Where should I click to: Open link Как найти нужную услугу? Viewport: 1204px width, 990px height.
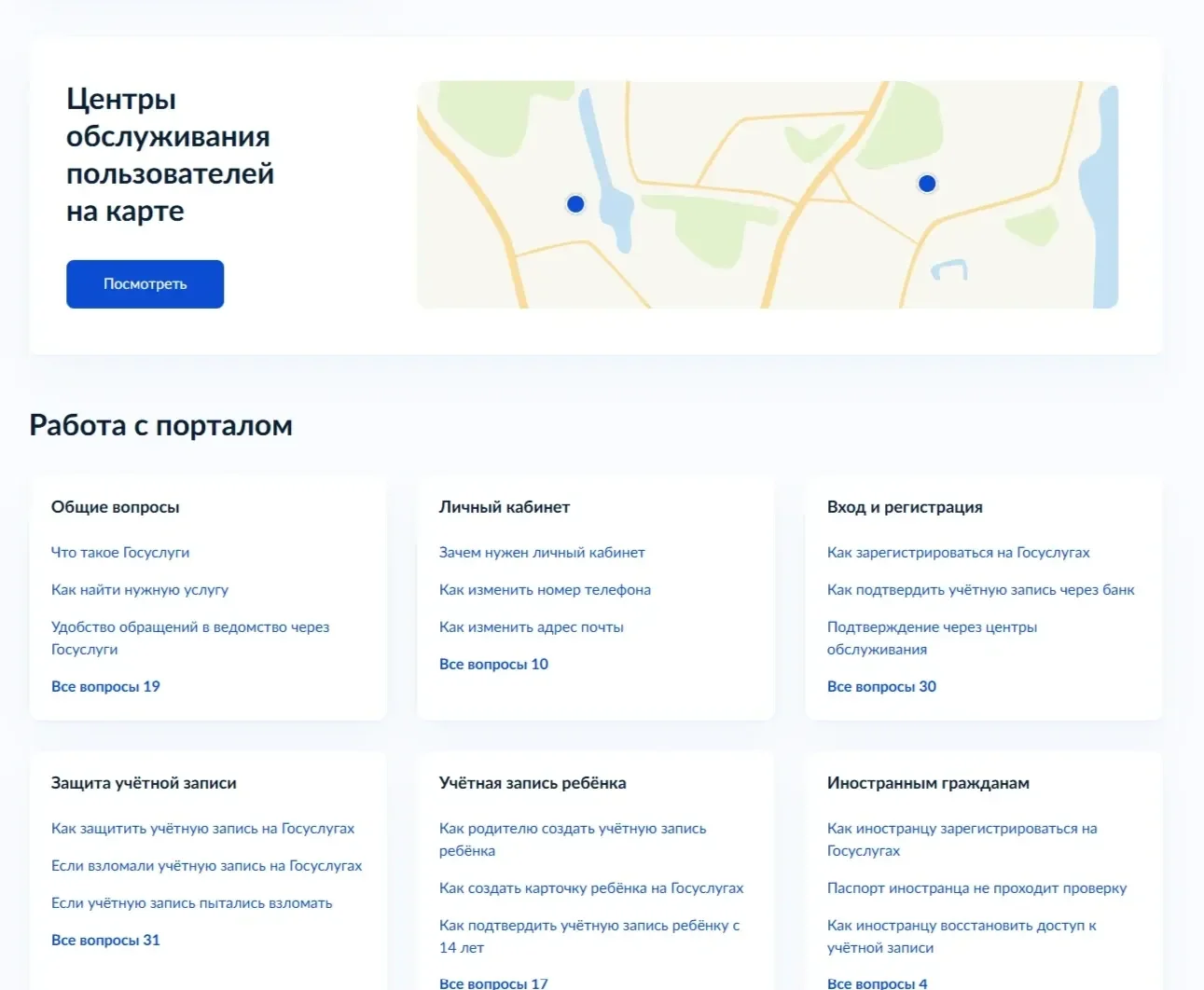coord(140,590)
